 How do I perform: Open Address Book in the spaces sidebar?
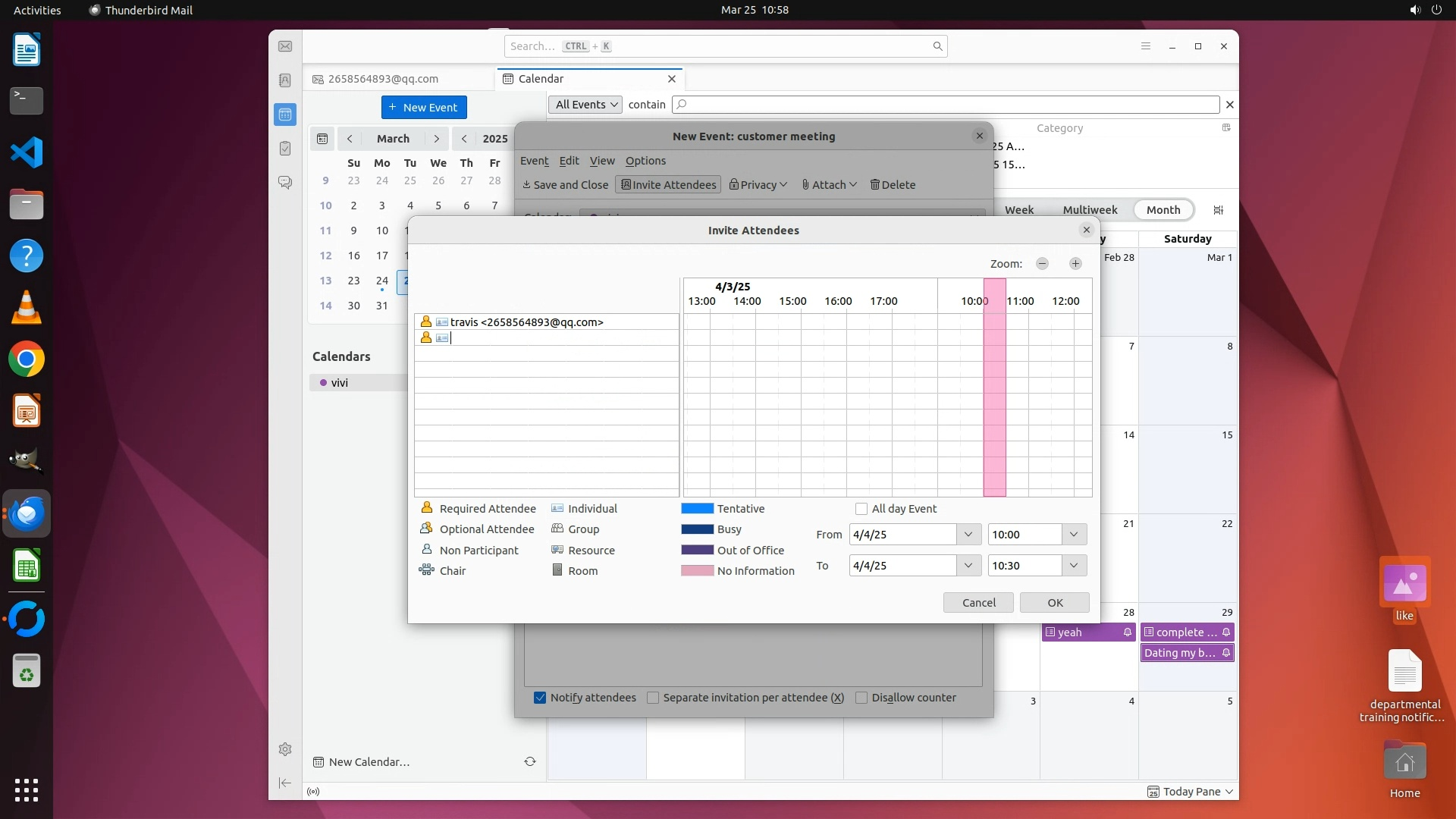coord(285,80)
